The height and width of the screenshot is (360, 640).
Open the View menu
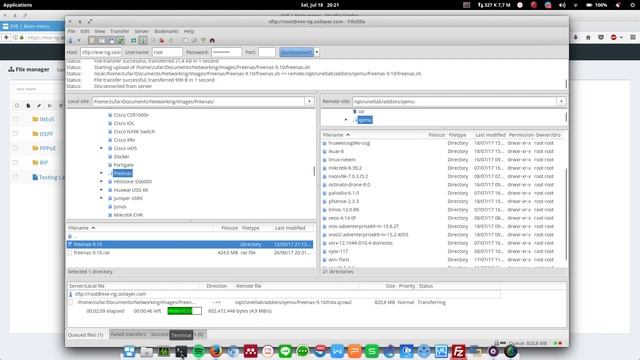click(x=100, y=31)
